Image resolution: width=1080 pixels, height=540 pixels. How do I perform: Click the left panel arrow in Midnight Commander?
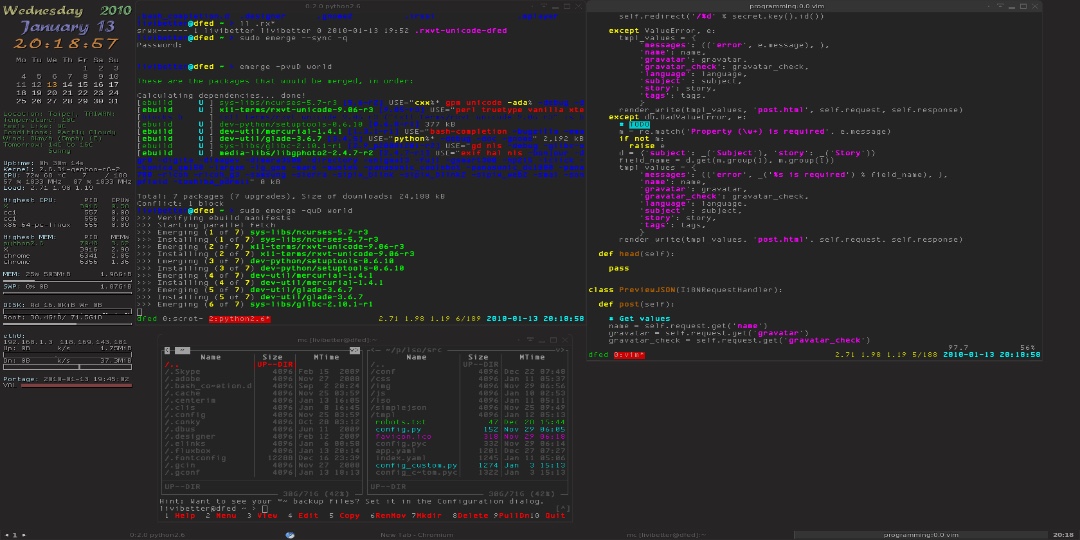coord(168,349)
